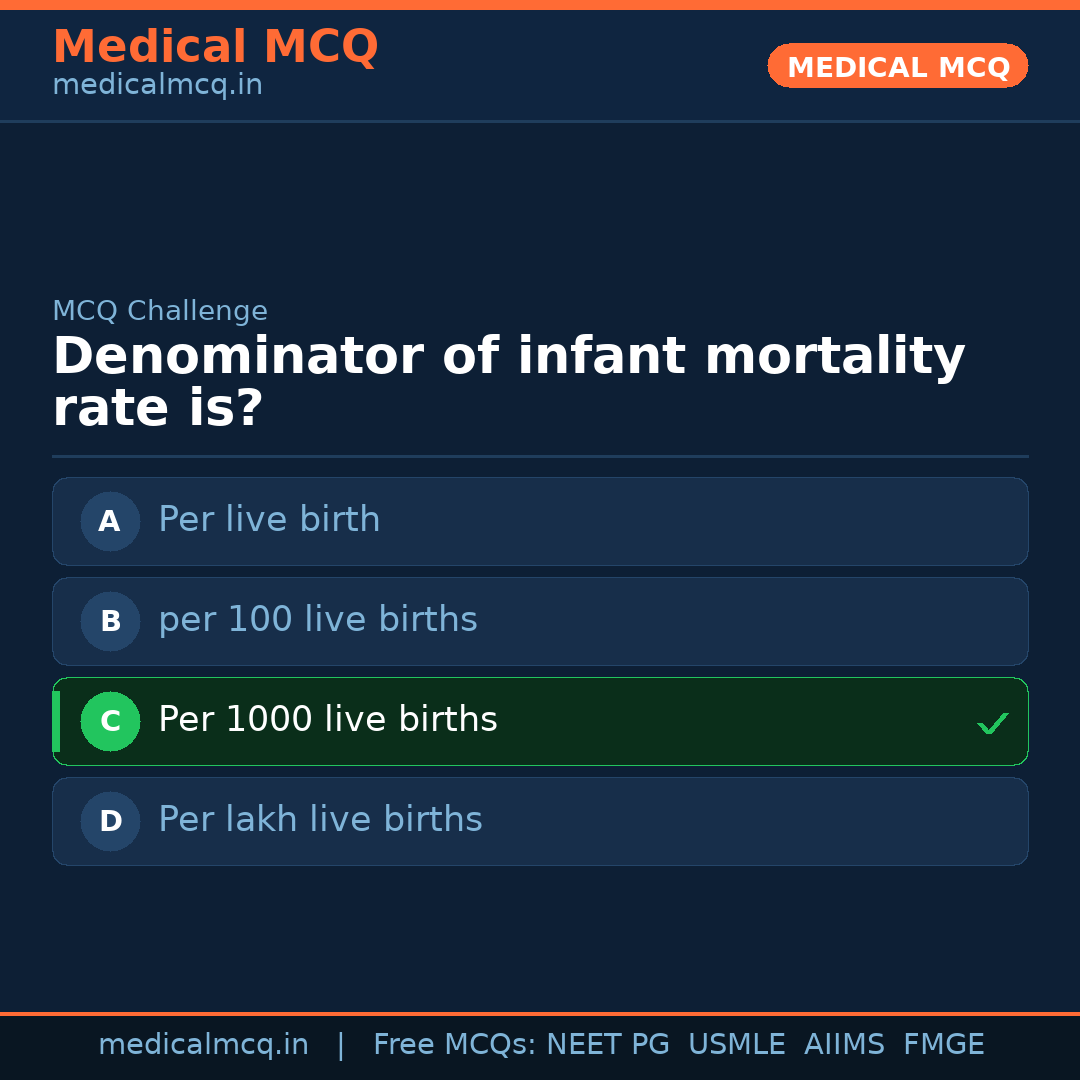Screen dimensions: 1080x1080
Task: Click the circular B option badge
Action: coord(109,621)
